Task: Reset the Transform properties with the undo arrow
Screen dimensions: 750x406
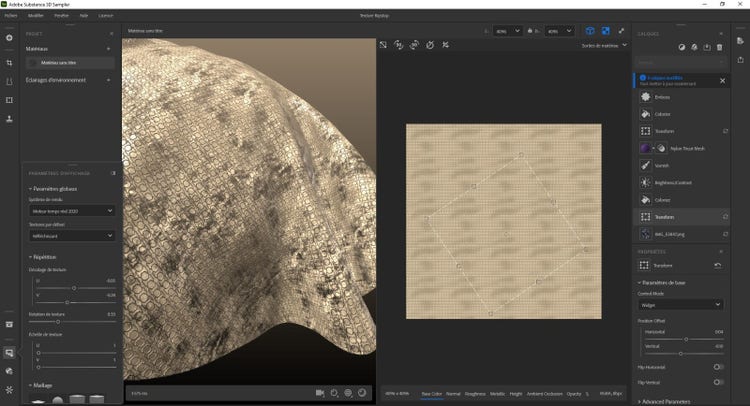Action: (x=717, y=265)
